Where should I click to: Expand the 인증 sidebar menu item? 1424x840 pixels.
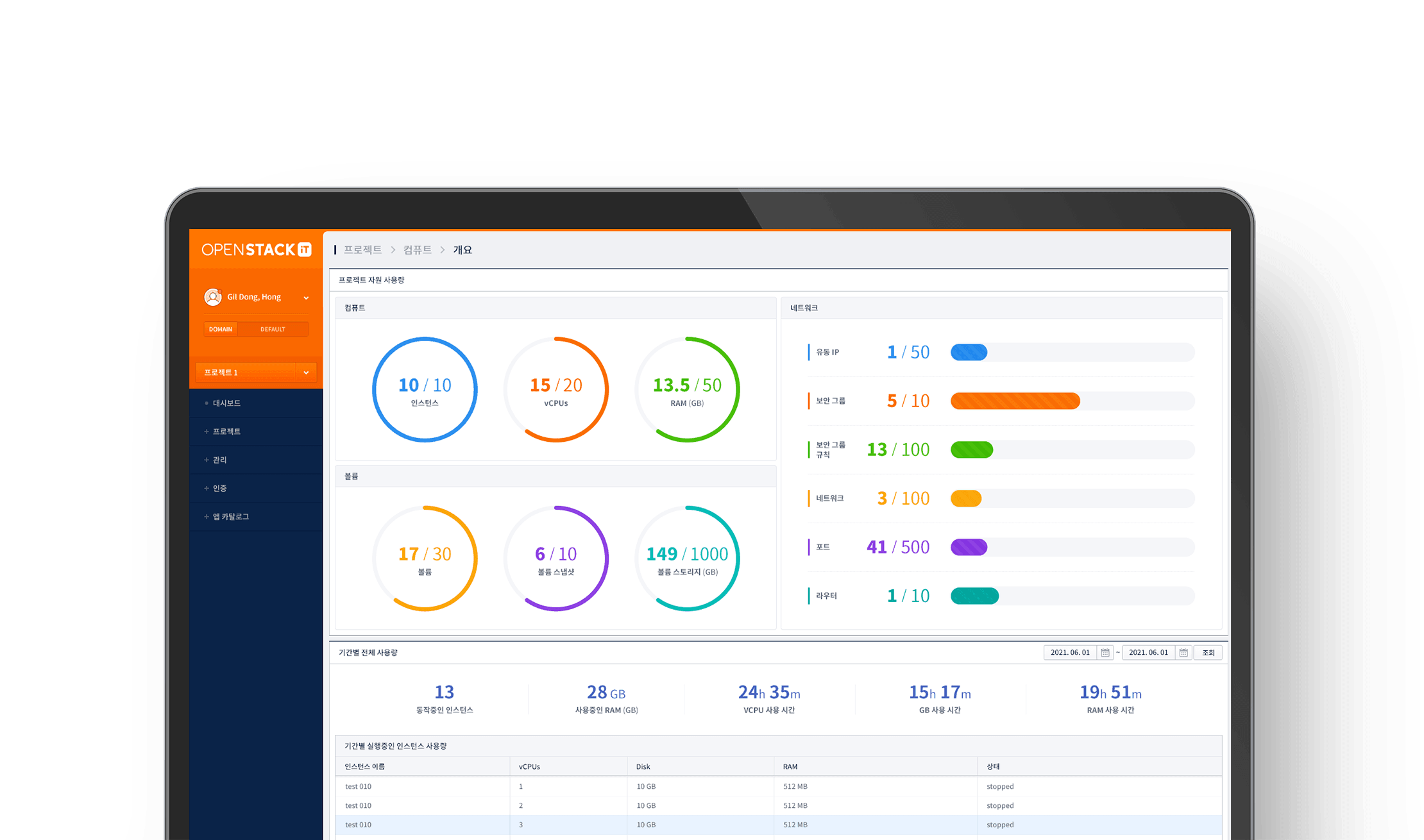click(219, 488)
